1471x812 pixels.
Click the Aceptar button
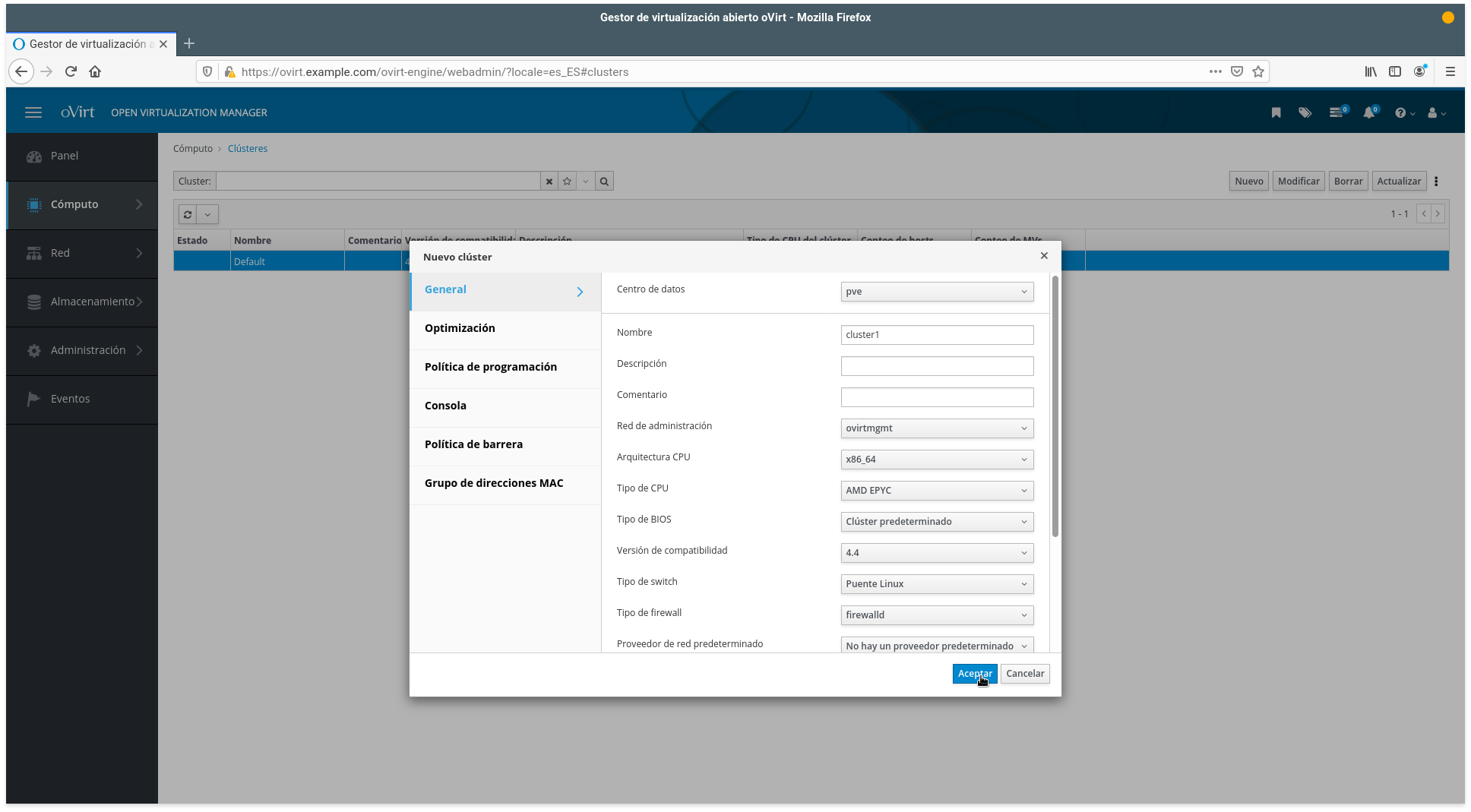pyautogui.click(x=974, y=674)
